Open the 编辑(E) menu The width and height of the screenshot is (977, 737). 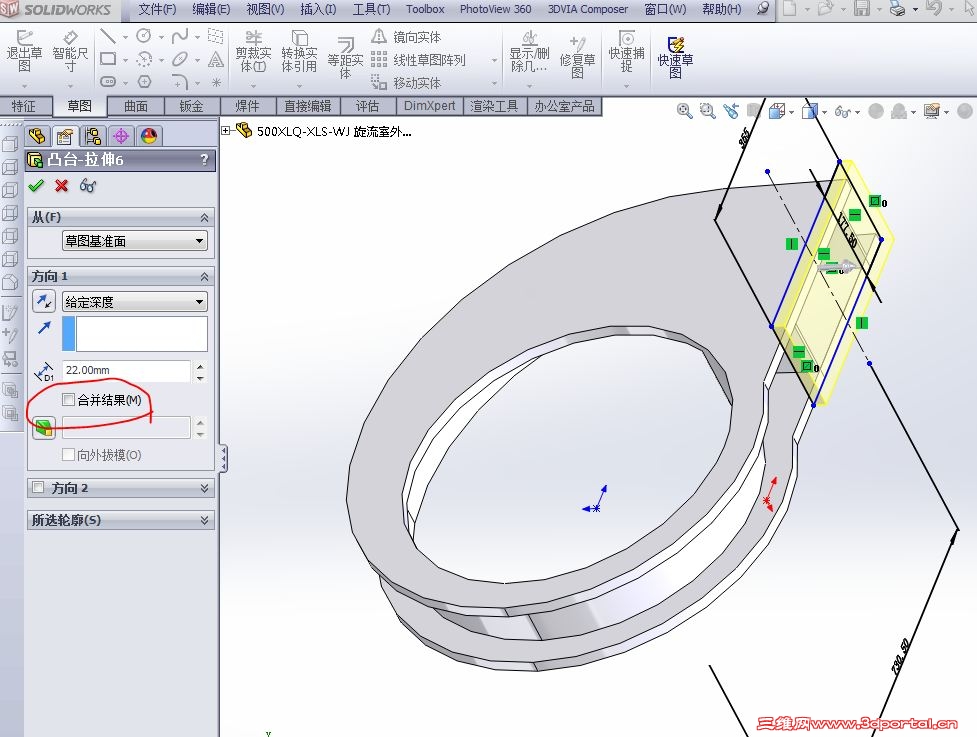211,9
